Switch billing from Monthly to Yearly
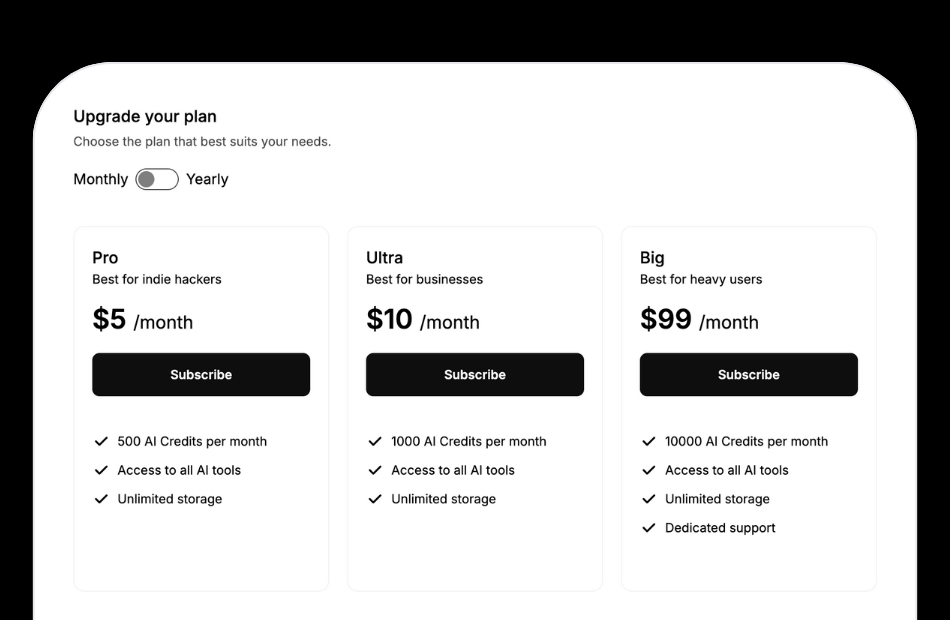The height and width of the screenshot is (620, 950). coord(156,178)
